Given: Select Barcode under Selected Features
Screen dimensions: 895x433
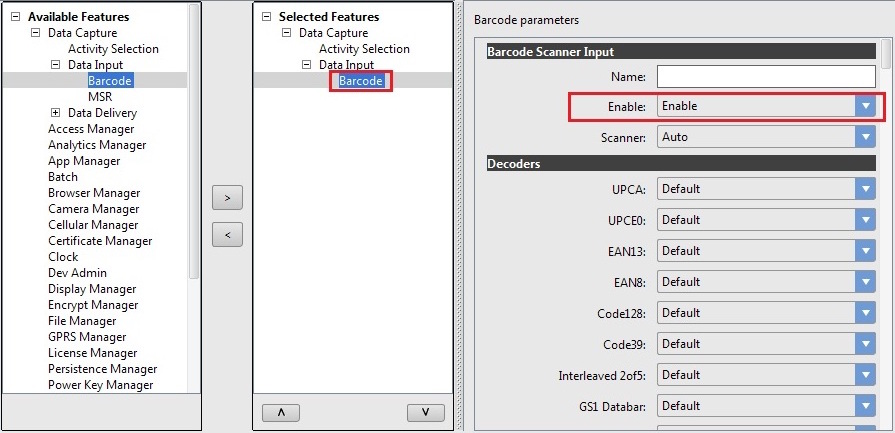Looking at the screenshot, I should 360,81.
